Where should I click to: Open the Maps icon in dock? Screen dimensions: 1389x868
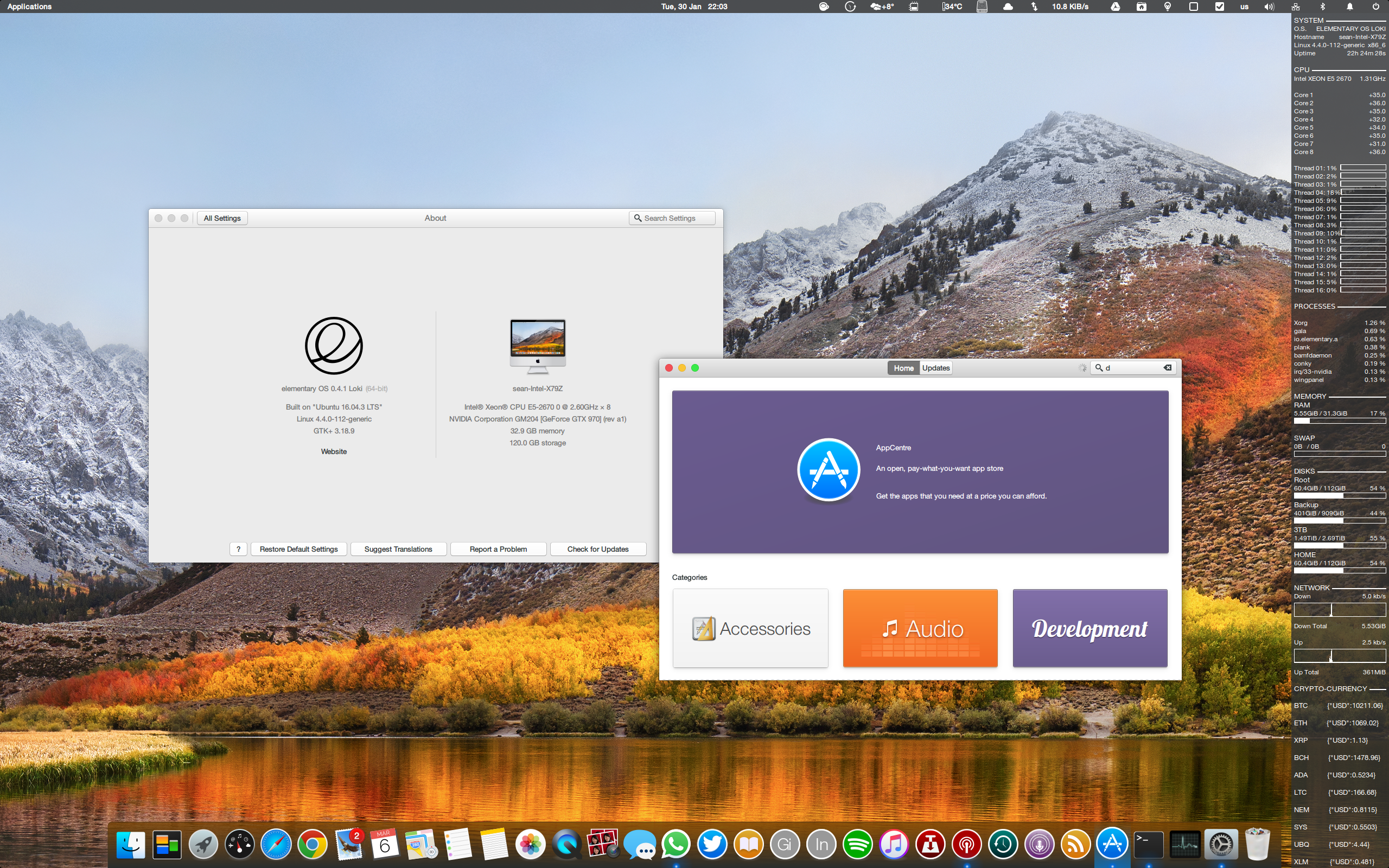pos(420,845)
